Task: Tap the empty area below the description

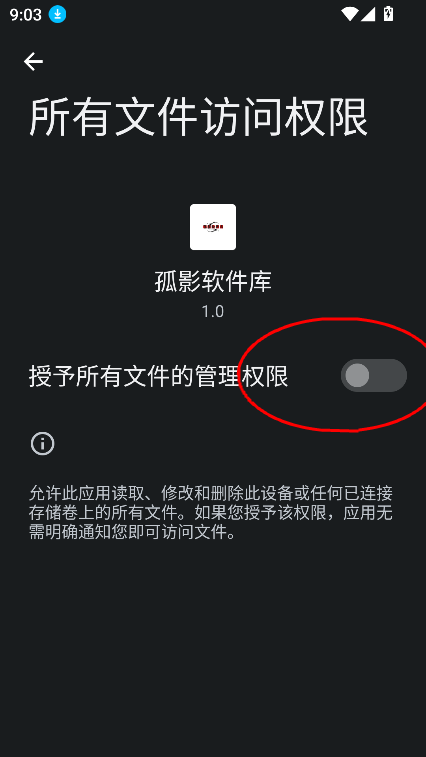Action: 213,647
